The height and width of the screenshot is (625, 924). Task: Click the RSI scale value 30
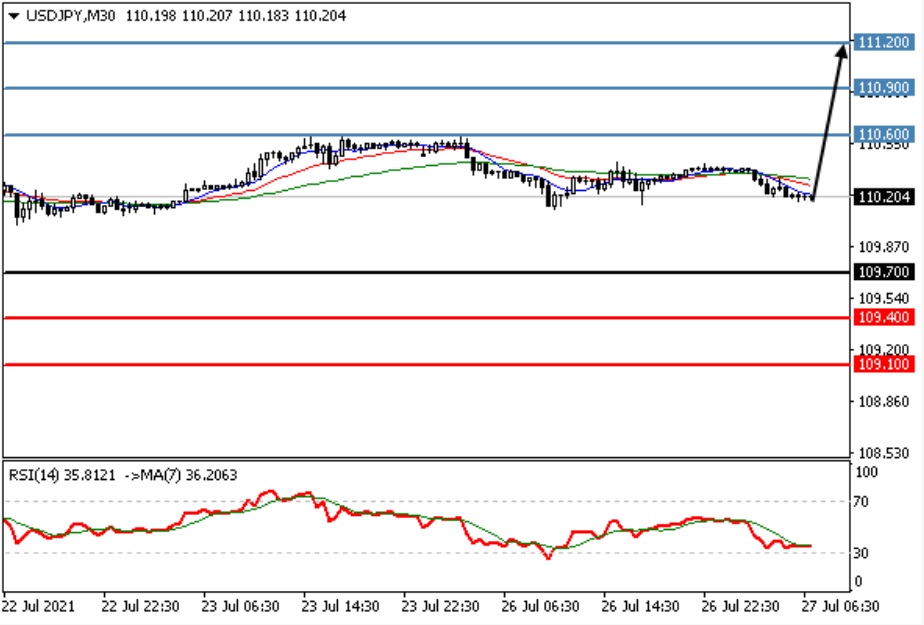pos(862,553)
